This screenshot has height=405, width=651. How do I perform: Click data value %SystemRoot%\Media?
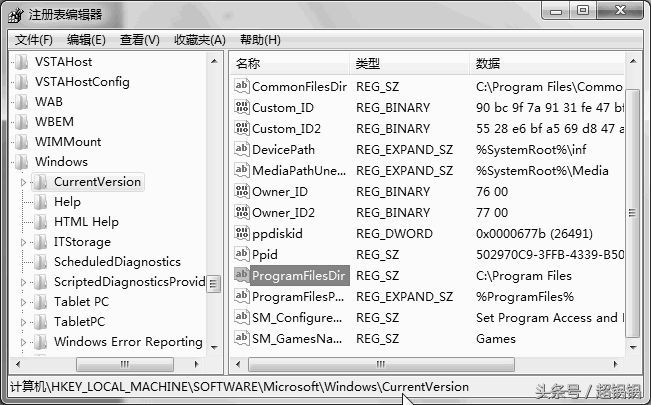[542, 170]
